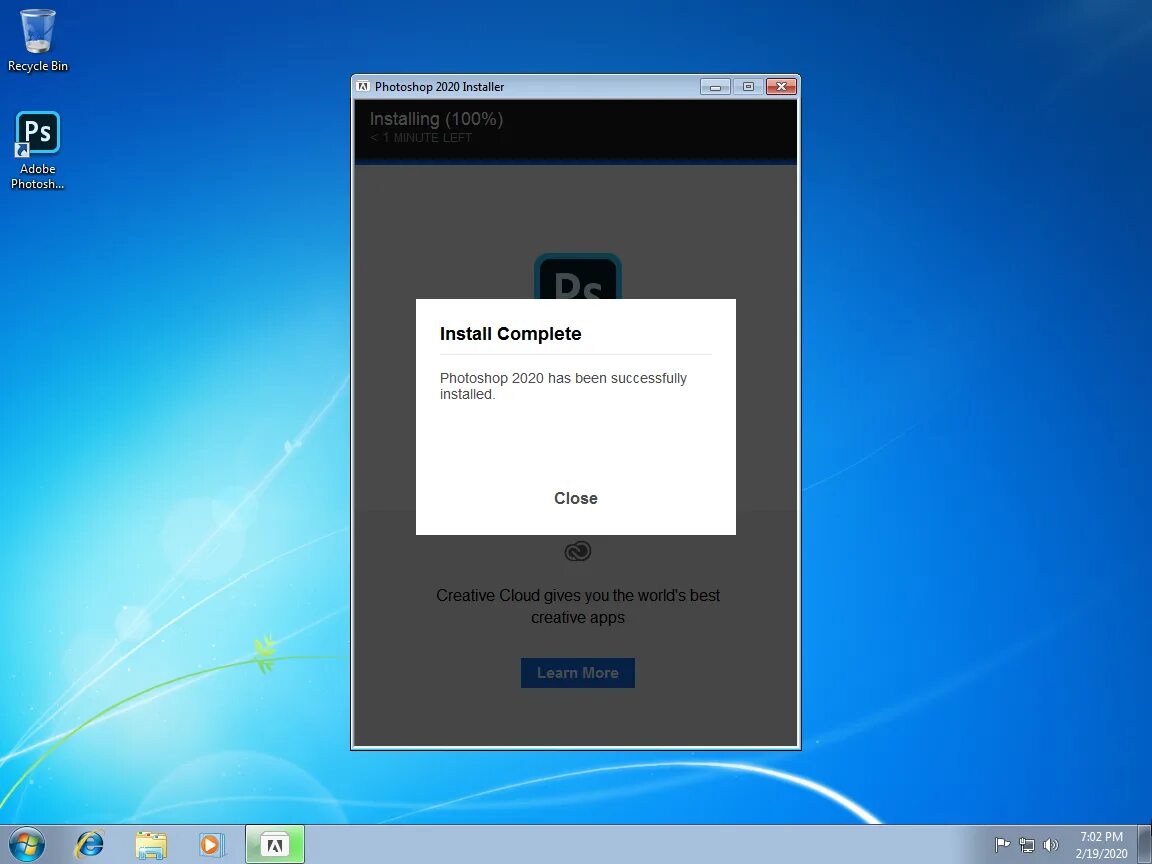The height and width of the screenshot is (864, 1152).
Task: Click the '< 1 MINUTE LEFT' text
Action: click(x=421, y=137)
